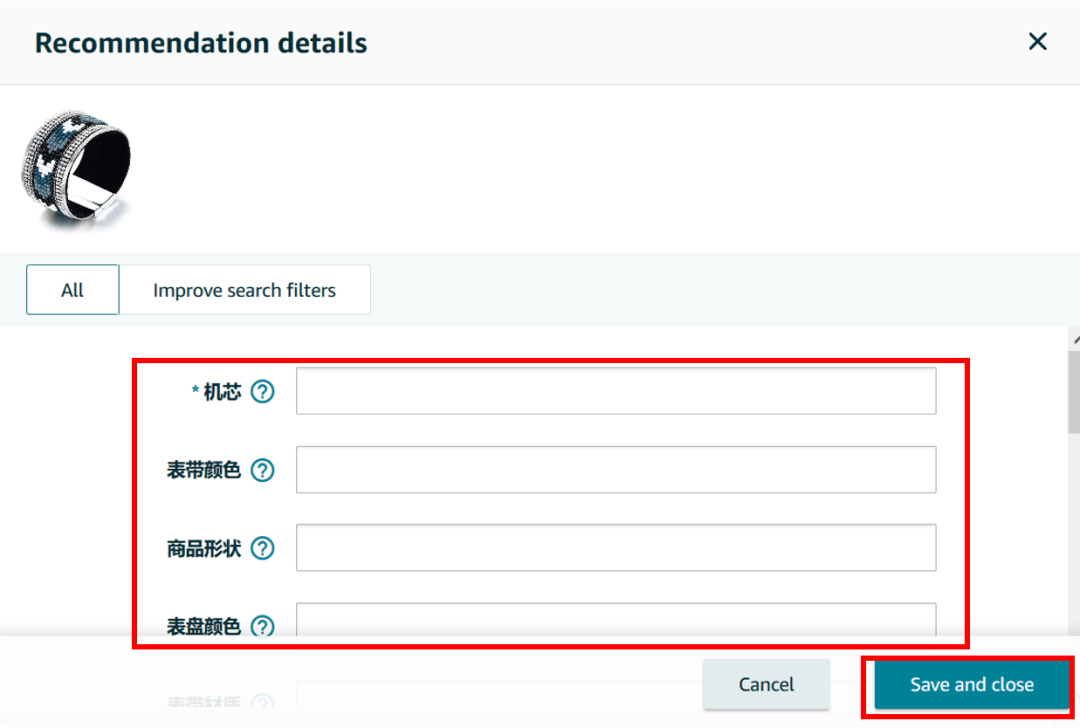
Task: Switch to the All tab
Action: (x=72, y=290)
